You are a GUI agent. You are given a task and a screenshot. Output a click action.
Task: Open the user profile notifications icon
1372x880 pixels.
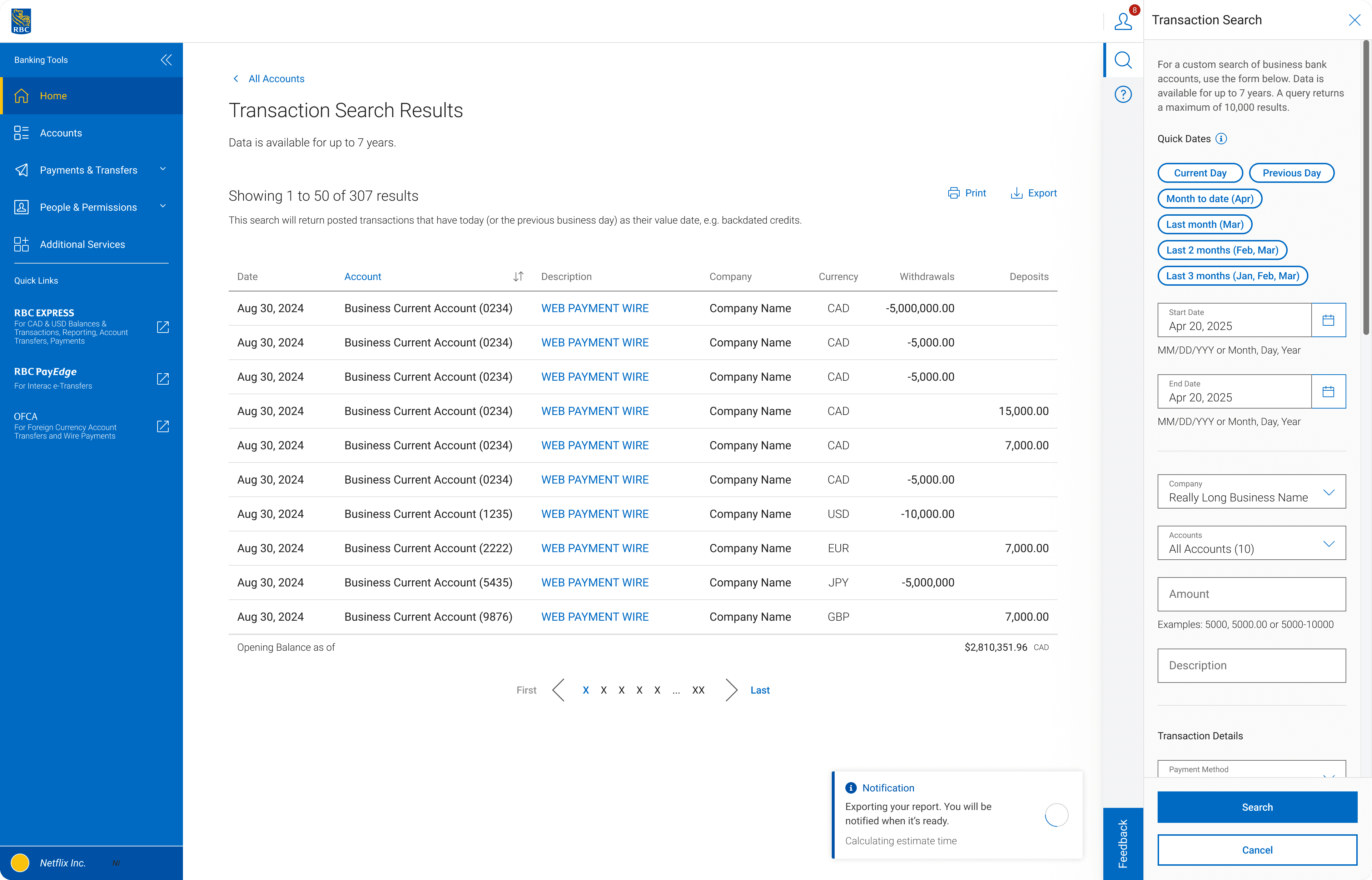click(x=1123, y=21)
